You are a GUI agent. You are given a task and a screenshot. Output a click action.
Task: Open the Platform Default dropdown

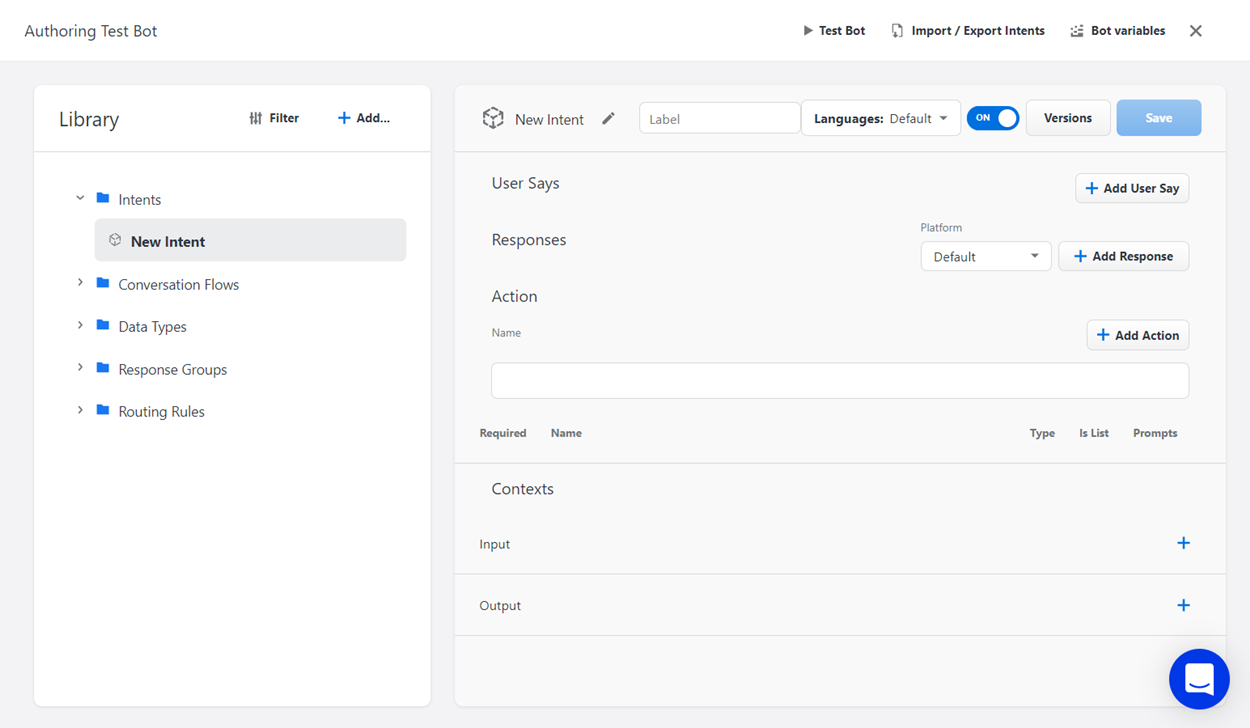click(x=985, y=257)
